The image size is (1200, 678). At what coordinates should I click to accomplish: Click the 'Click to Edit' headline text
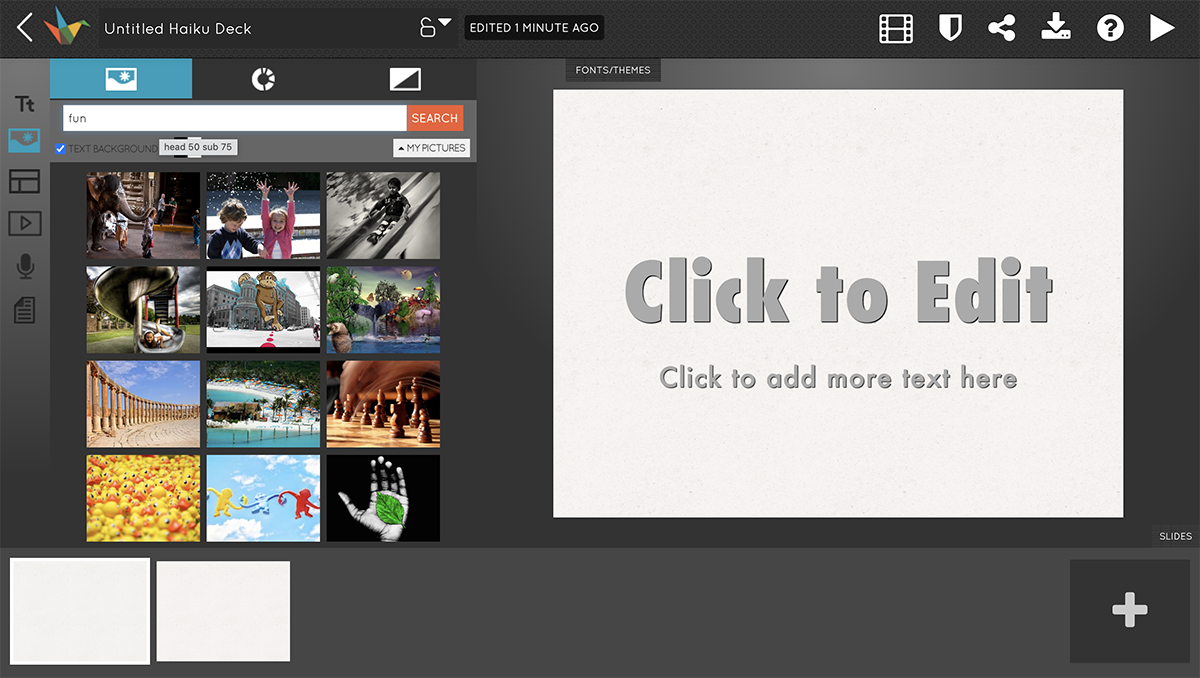[x=838, y=292]
